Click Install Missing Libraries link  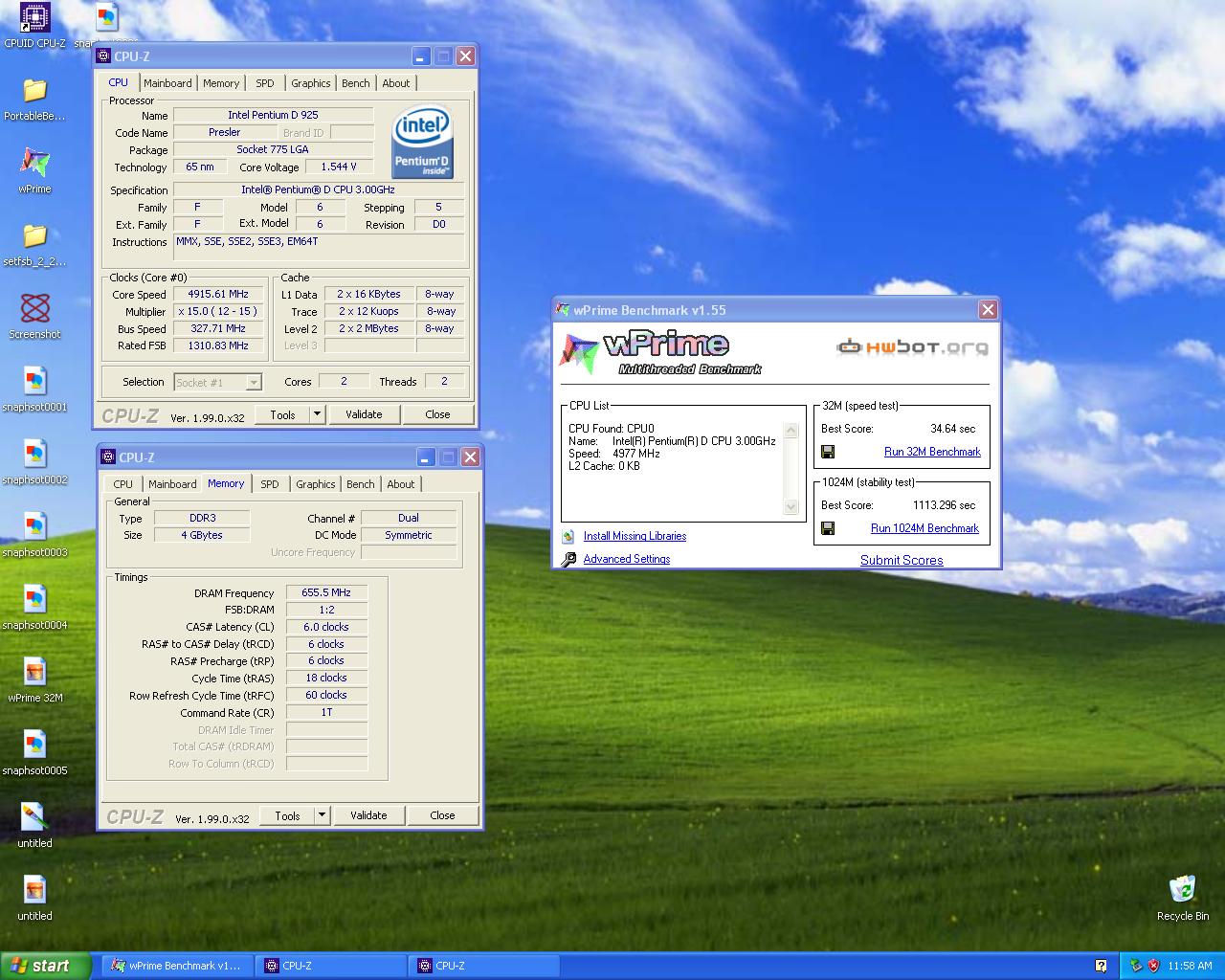click(635, 536)
